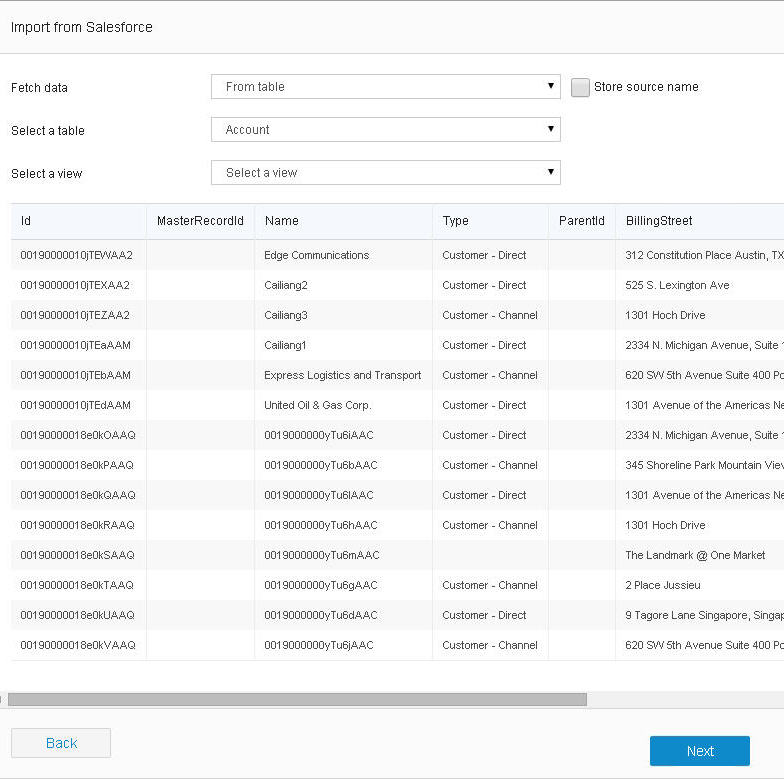
Task: Open the Fetch data dropdown
Action: 385,87
